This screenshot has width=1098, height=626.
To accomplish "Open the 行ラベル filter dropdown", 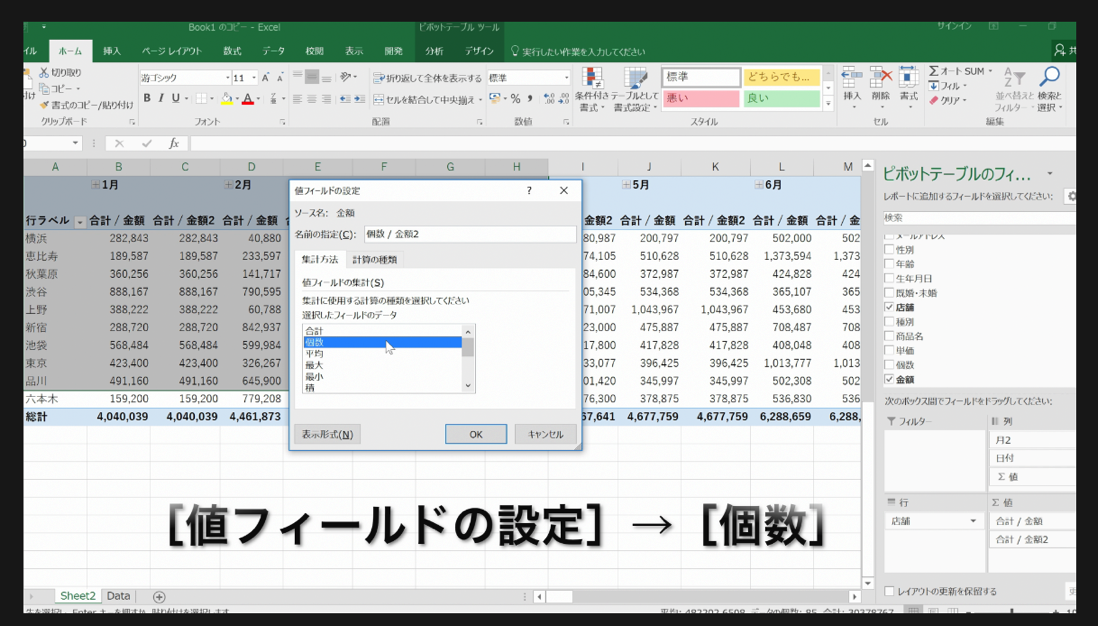I will (x=79, y=221).
